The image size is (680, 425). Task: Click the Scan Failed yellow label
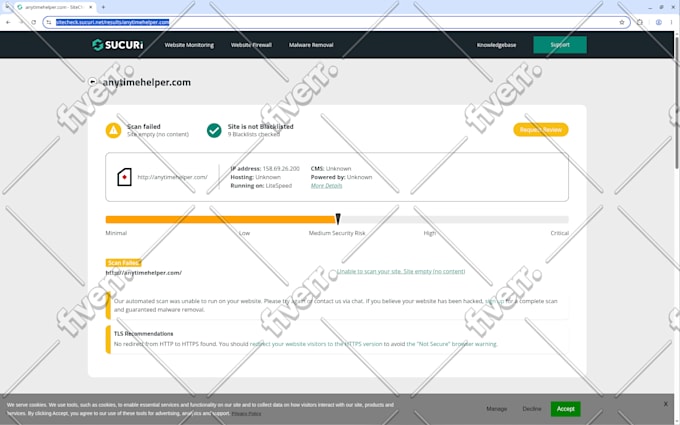(124, 263)
